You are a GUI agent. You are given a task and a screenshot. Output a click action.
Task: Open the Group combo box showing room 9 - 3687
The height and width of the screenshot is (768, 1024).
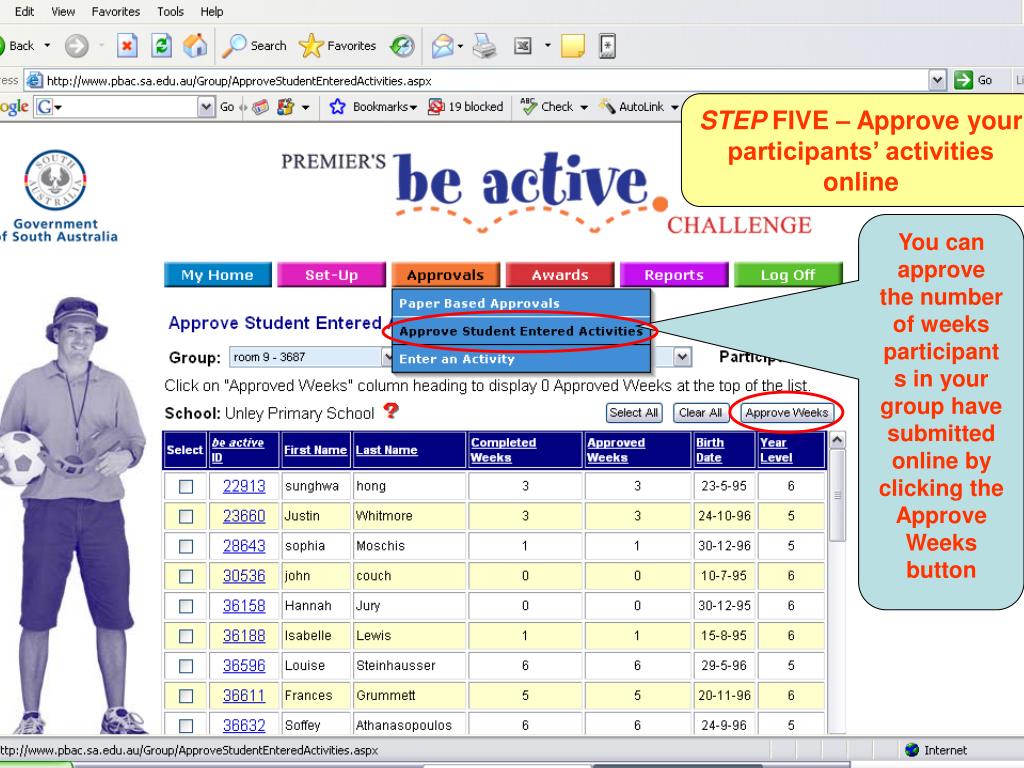point(311,357)
